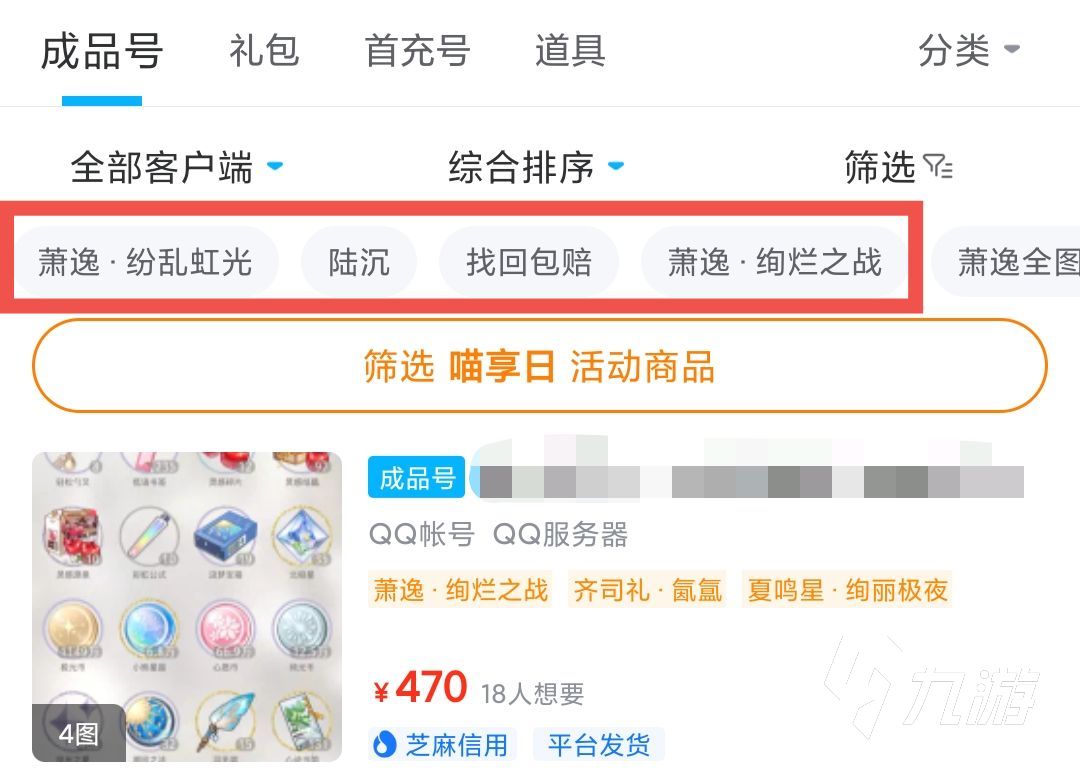The height and width of the screenshot is (770, 1080).
Task: Switch to the 礼包 tab
Action: click(x=264, y=52)
